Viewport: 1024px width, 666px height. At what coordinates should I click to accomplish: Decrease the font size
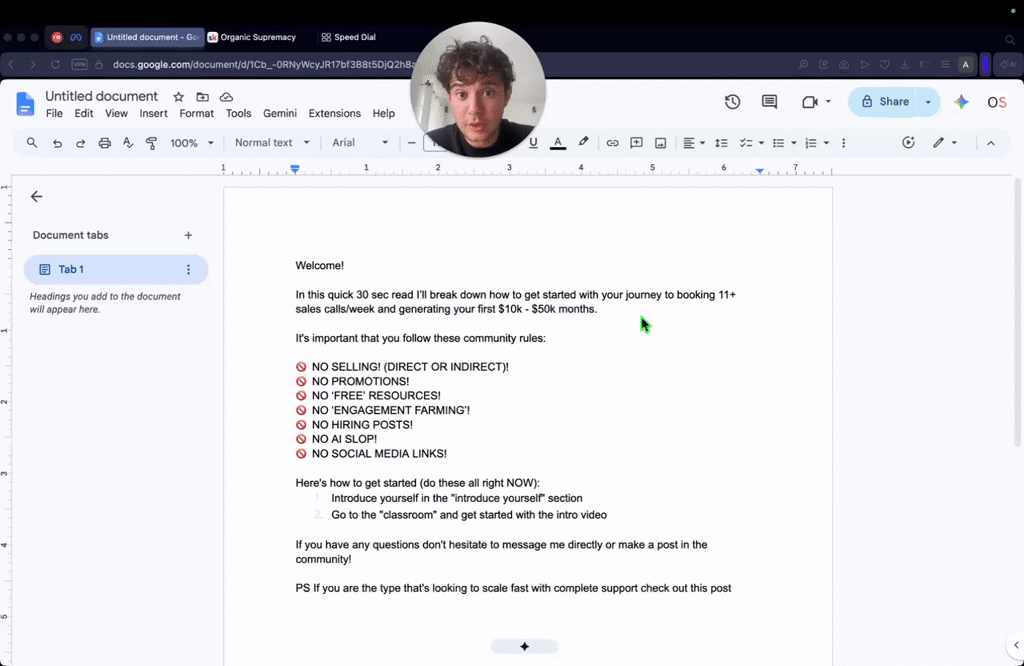coord(411,143)
